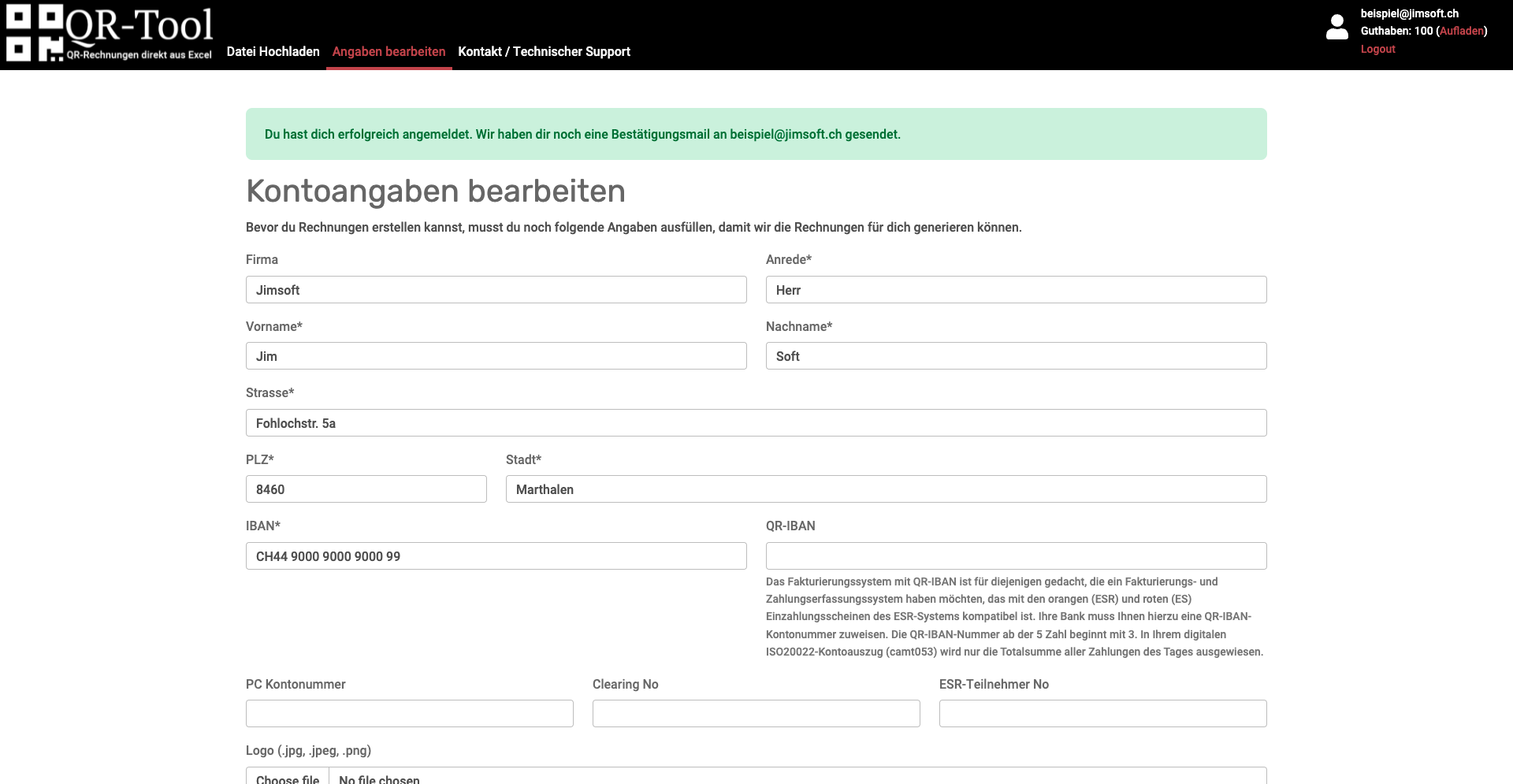1513x784 pixels.
Task: Open the Datei Hochladen tab
Action: [x=273, y=51]
